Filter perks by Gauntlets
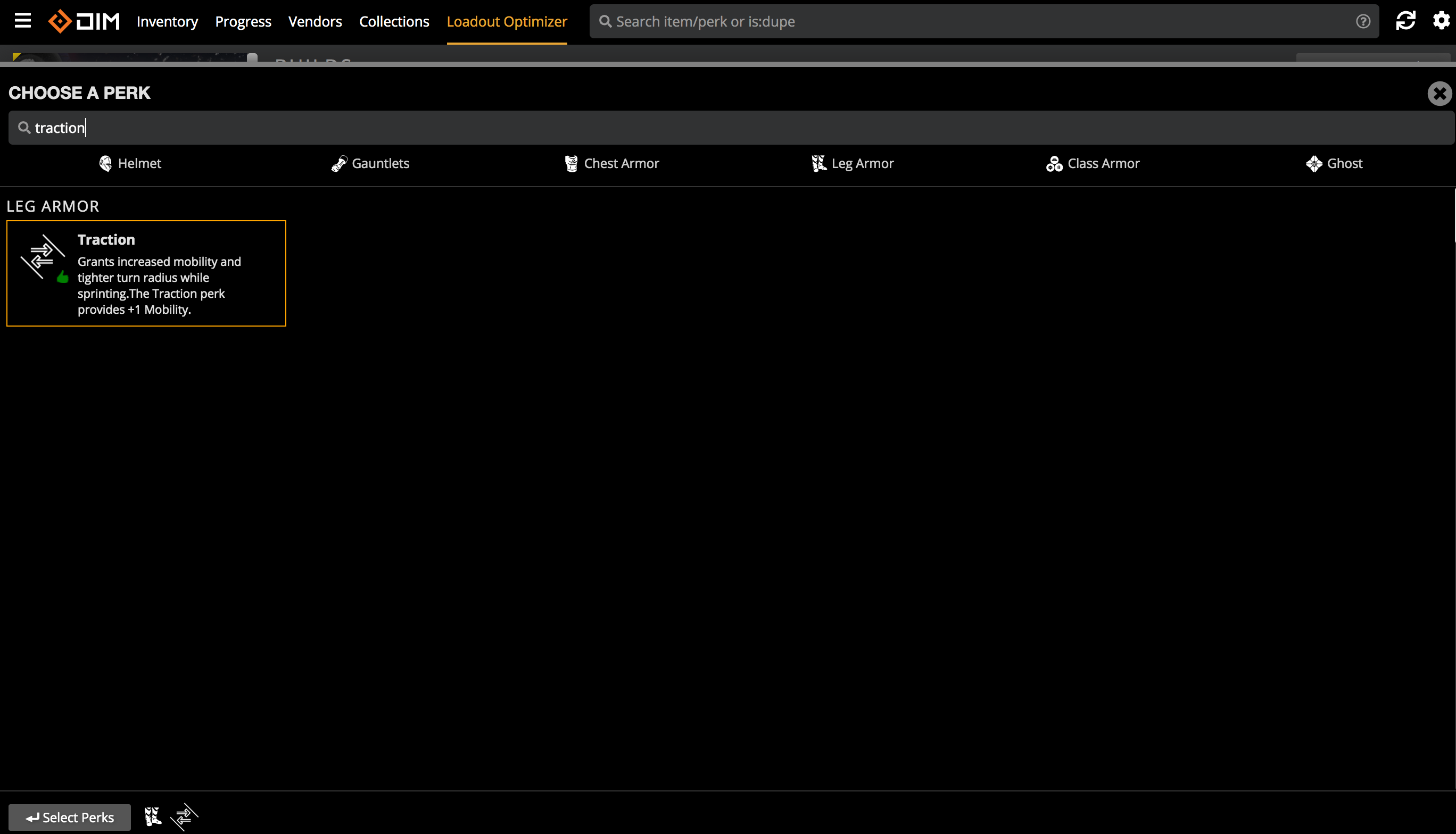Image resolution: width=1456 pixels, height=834 pixels. pos(370,163)
